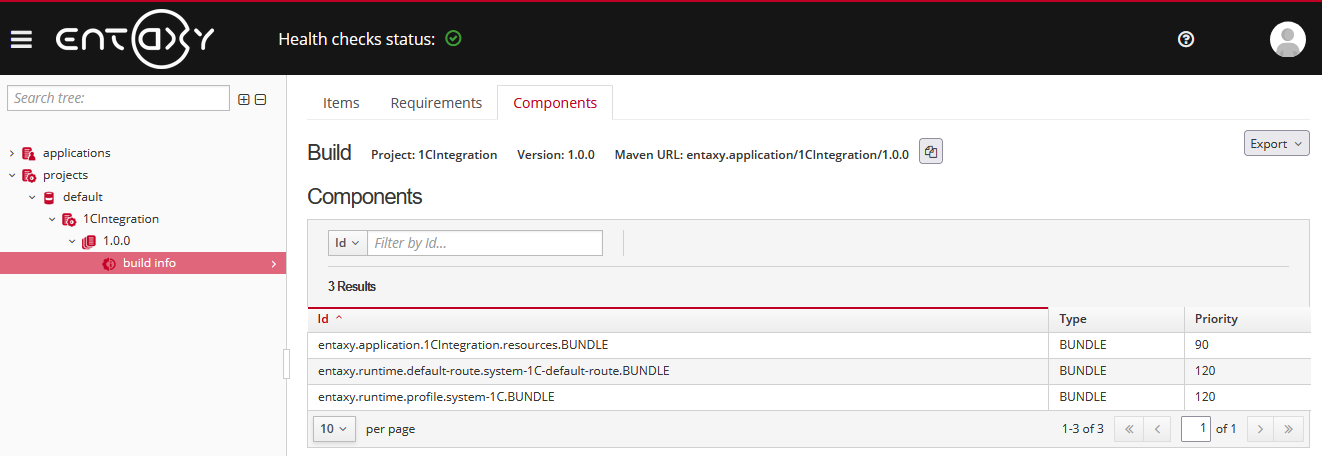Switch to the Requirements tab
This screenshot has width=1322, height=456.
point(436,103)
